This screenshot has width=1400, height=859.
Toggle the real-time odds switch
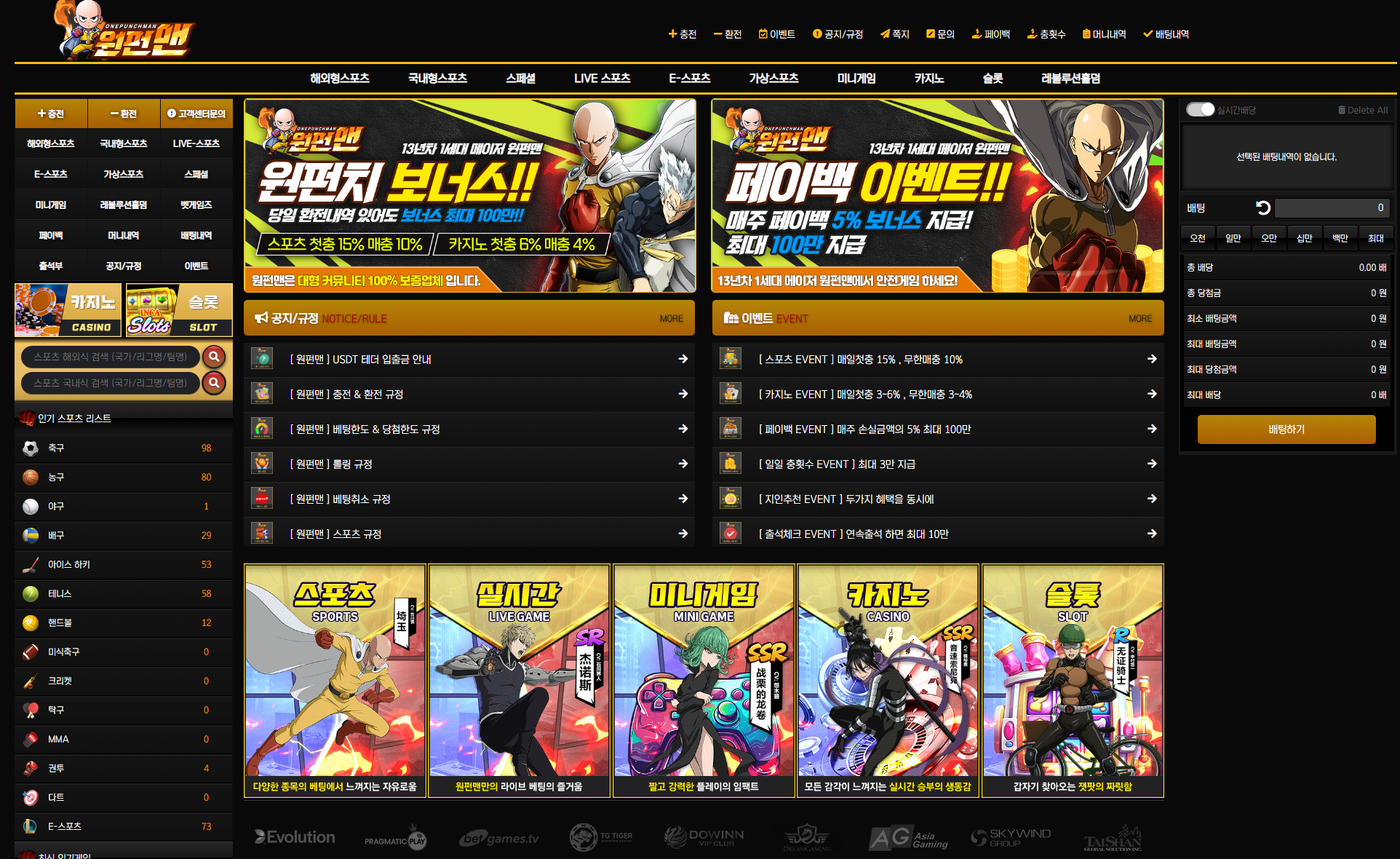pos(1200,110)
